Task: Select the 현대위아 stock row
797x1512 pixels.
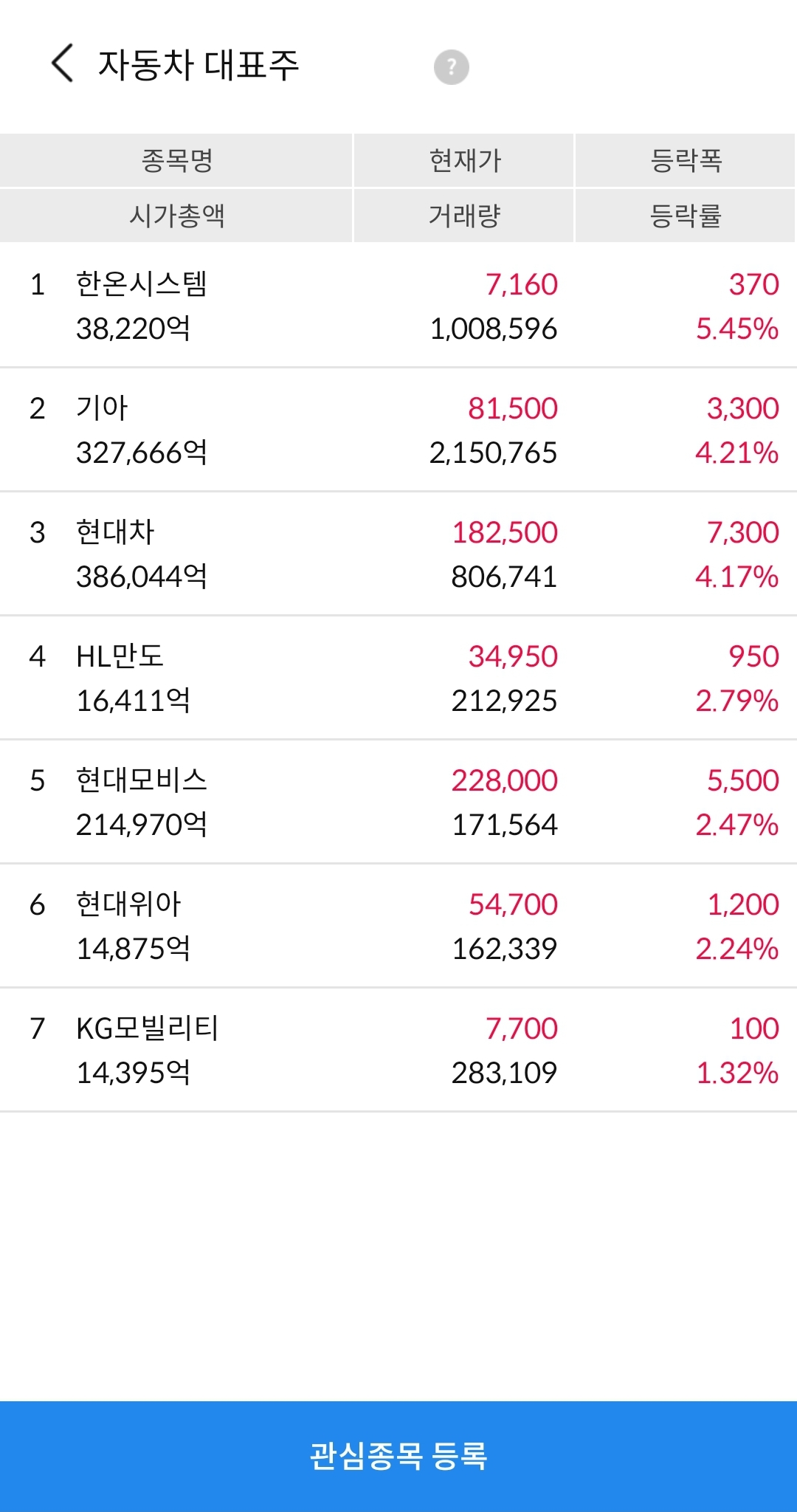Action: (x=398, y=926)
